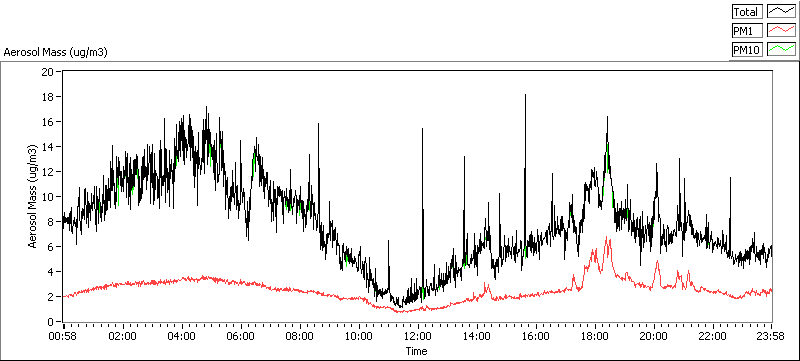Click the 22:00 time axis label
800x361 pixels.
[x=713, y=336]
